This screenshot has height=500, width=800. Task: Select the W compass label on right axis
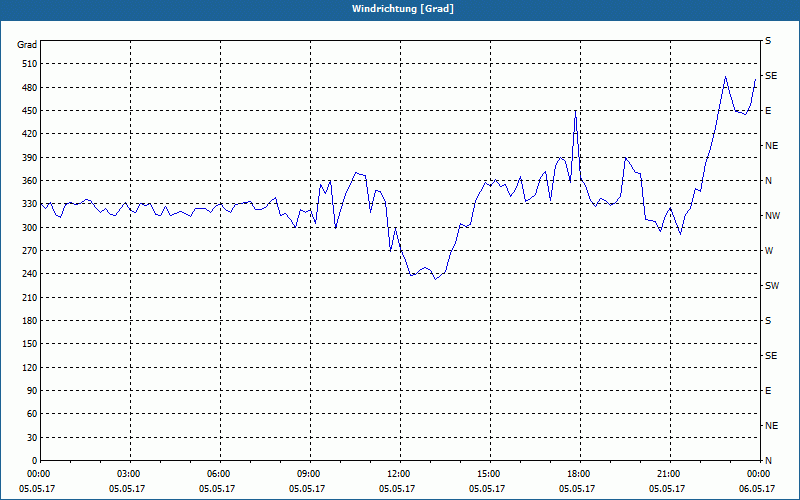point(769,251)
